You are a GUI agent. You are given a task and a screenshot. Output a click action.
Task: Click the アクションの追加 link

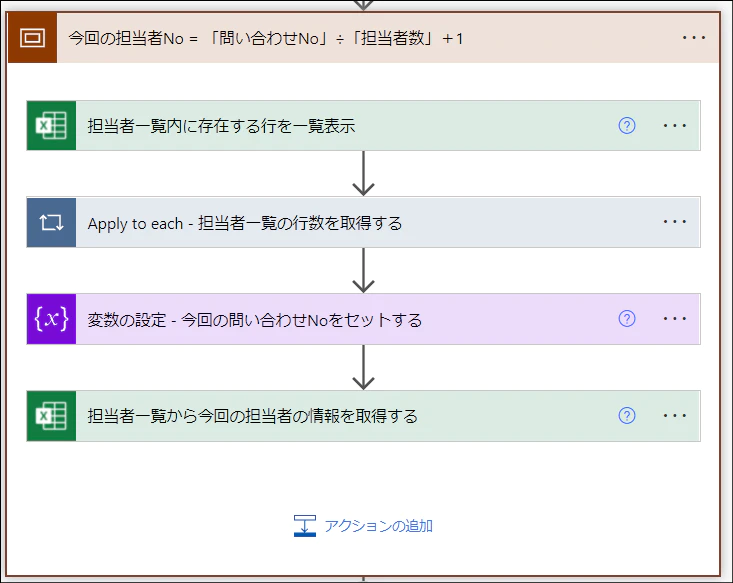tap(378, 526)
